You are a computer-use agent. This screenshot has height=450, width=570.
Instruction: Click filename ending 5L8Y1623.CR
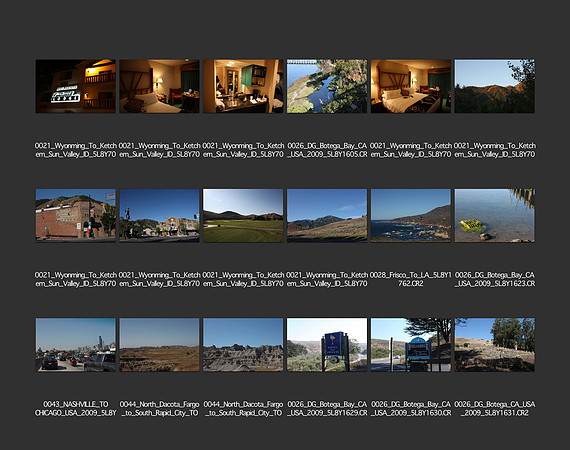click(x=495, y=279)
